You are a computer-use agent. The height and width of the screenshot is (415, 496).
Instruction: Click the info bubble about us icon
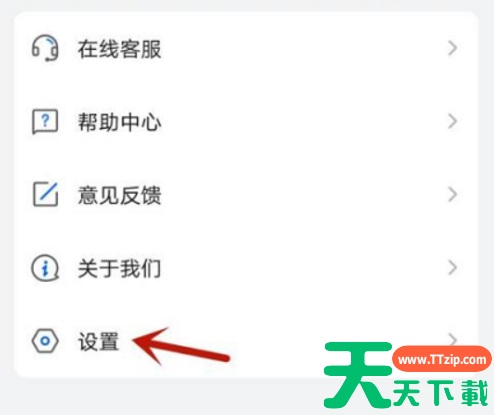(45, 268)
